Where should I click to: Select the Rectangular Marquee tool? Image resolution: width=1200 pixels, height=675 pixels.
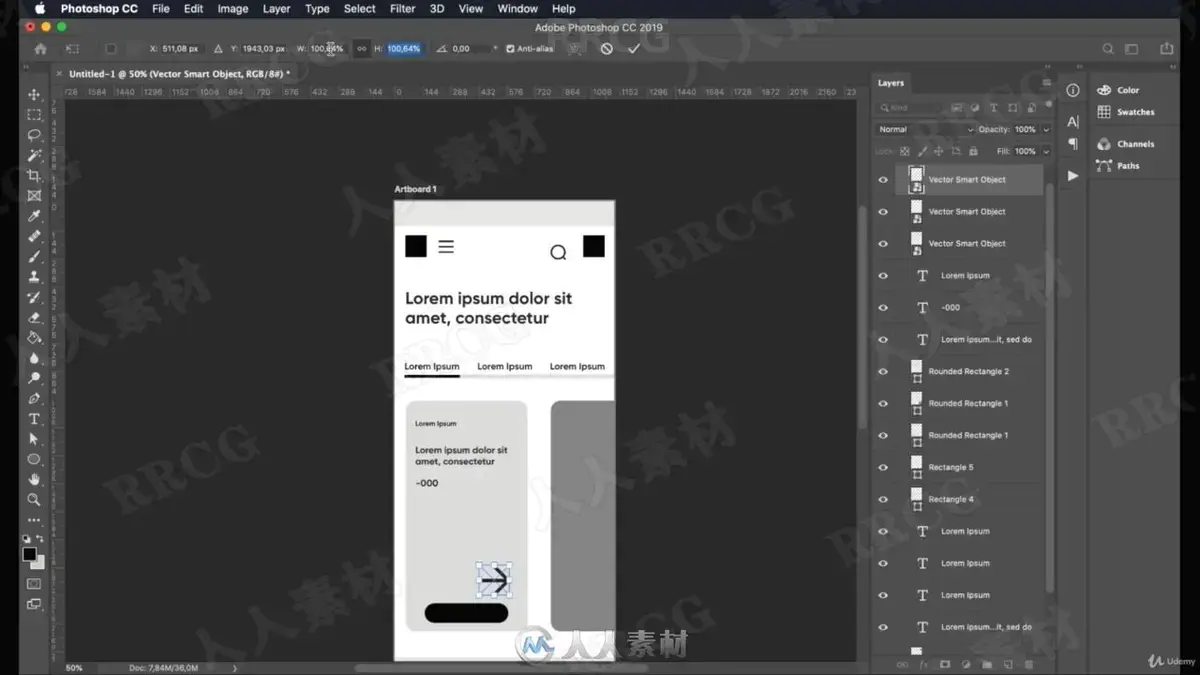point(34,115)
